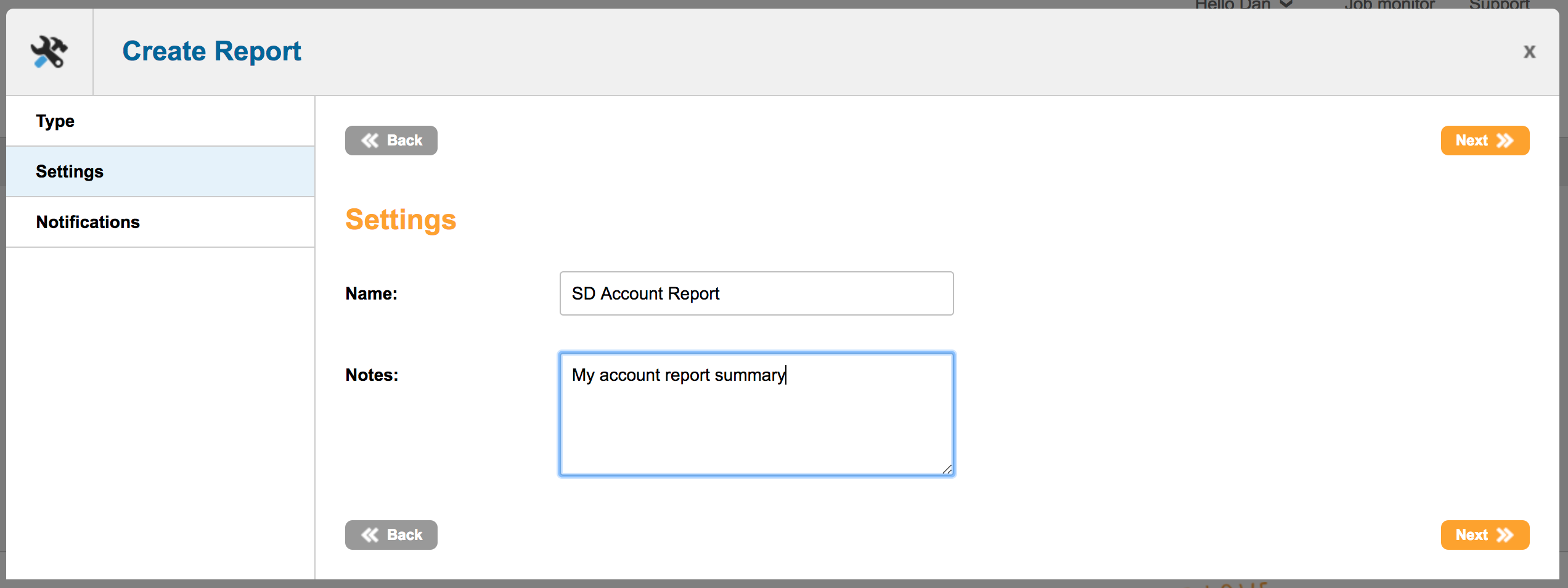Image resolution: width=1568 pixels, height=588 pixels.
Task: Close the Create Report dialog
Action: pos(1529,52)
